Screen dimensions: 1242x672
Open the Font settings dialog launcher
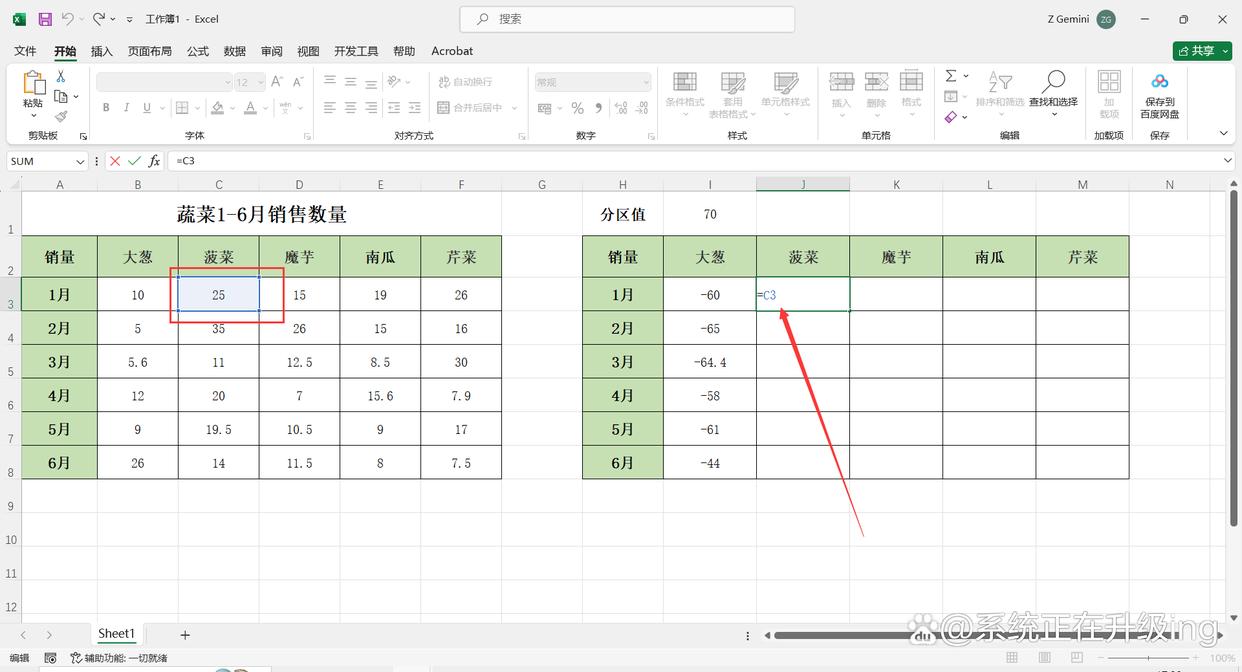pos(305,135)
